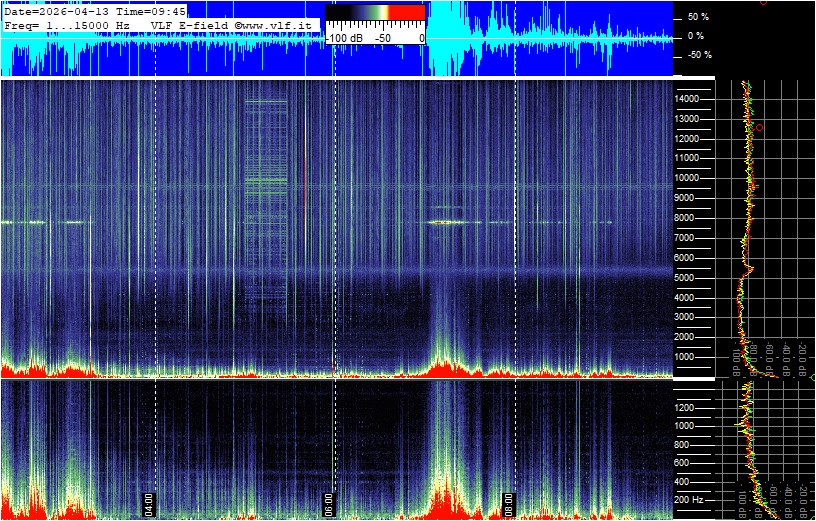
Task: Click the red circle marker near 12500 Hz
Action: [760, 128]
